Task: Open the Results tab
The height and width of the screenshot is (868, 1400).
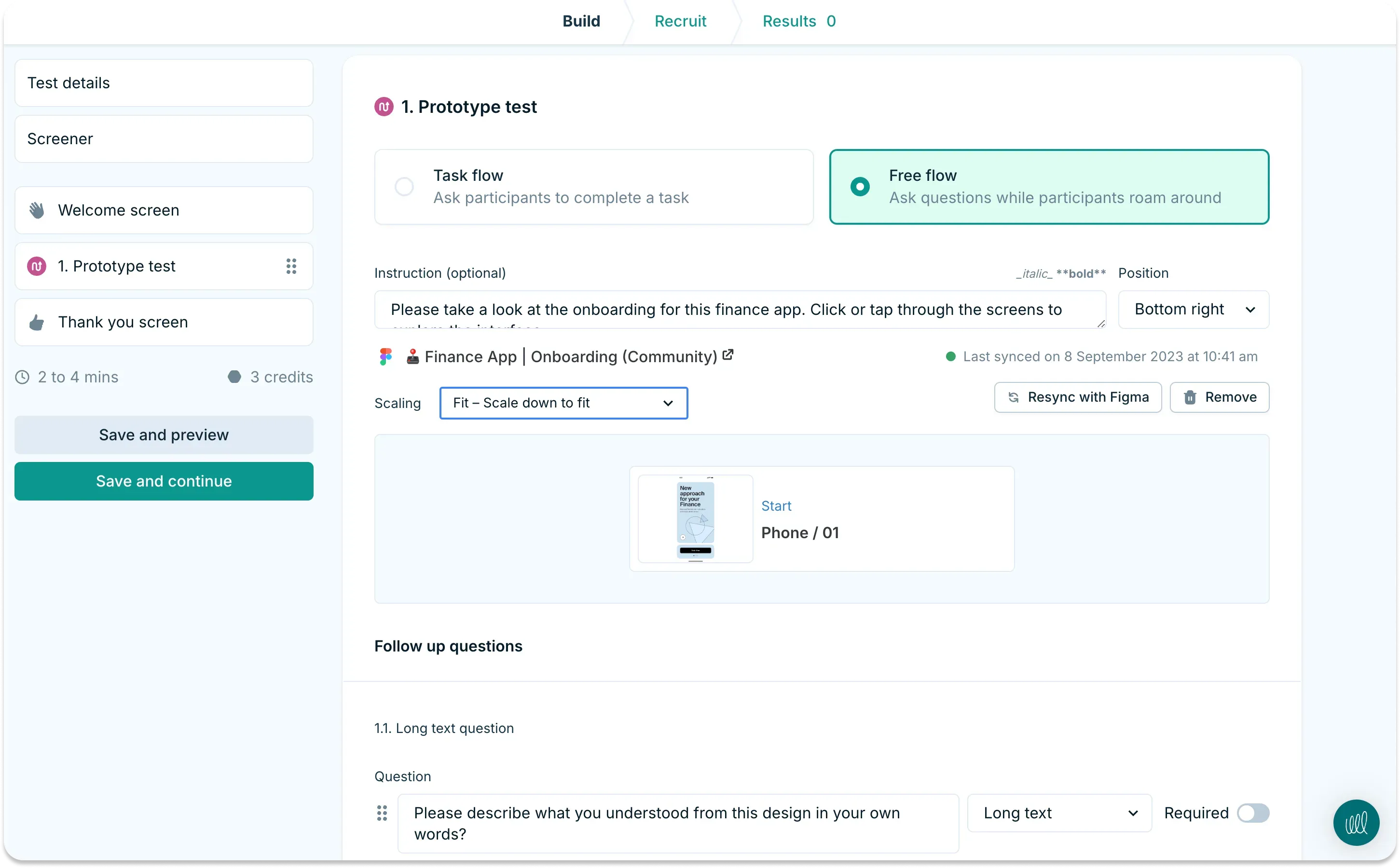Action: 790,21
